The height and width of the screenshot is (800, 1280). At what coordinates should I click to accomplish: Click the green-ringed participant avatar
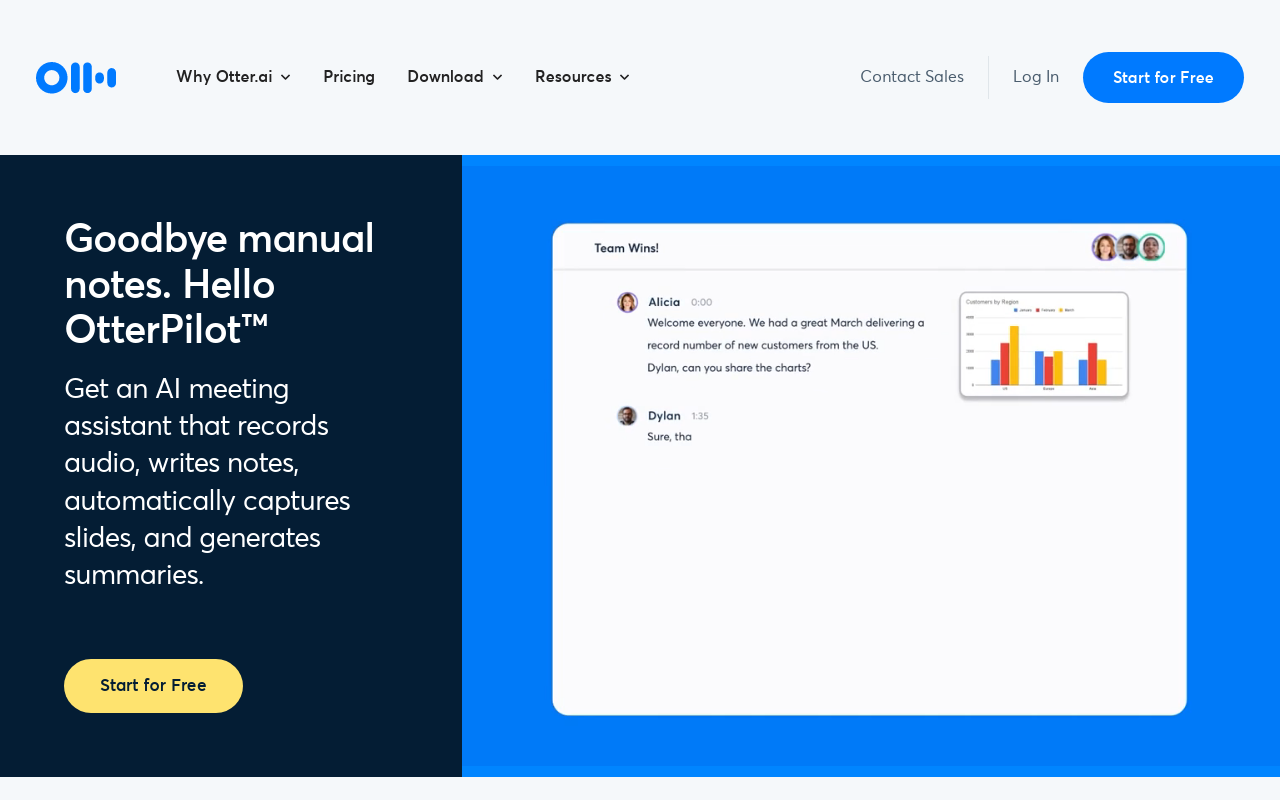coord(1150,247)
